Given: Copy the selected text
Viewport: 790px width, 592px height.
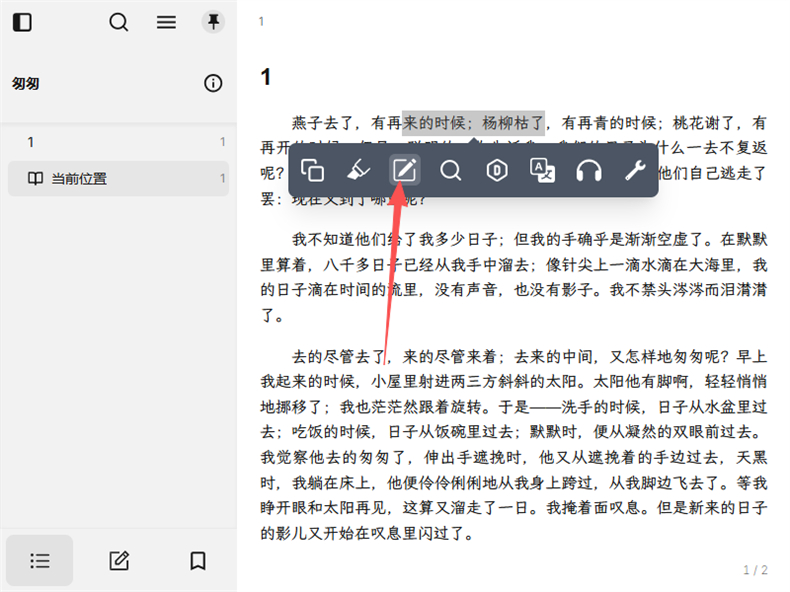Looking at the screenshot, I should (x=312, y=170).
